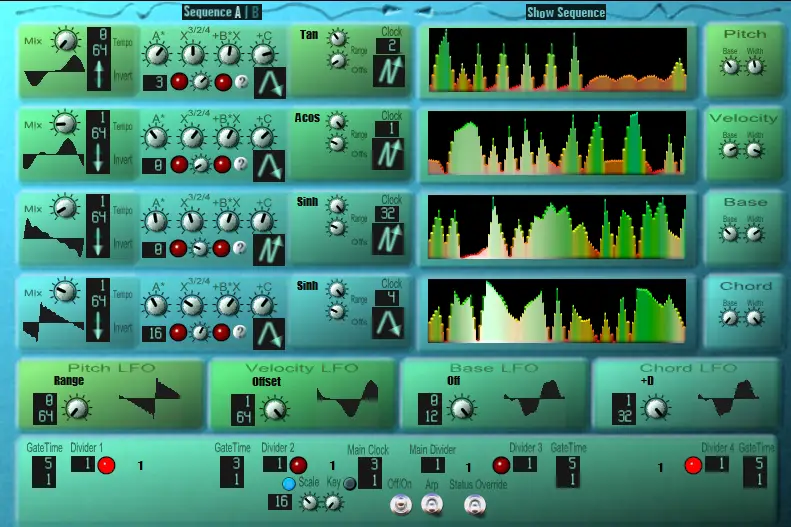791x527 pixels.
Task: Click the Main Divider value box
Action: 433,464
